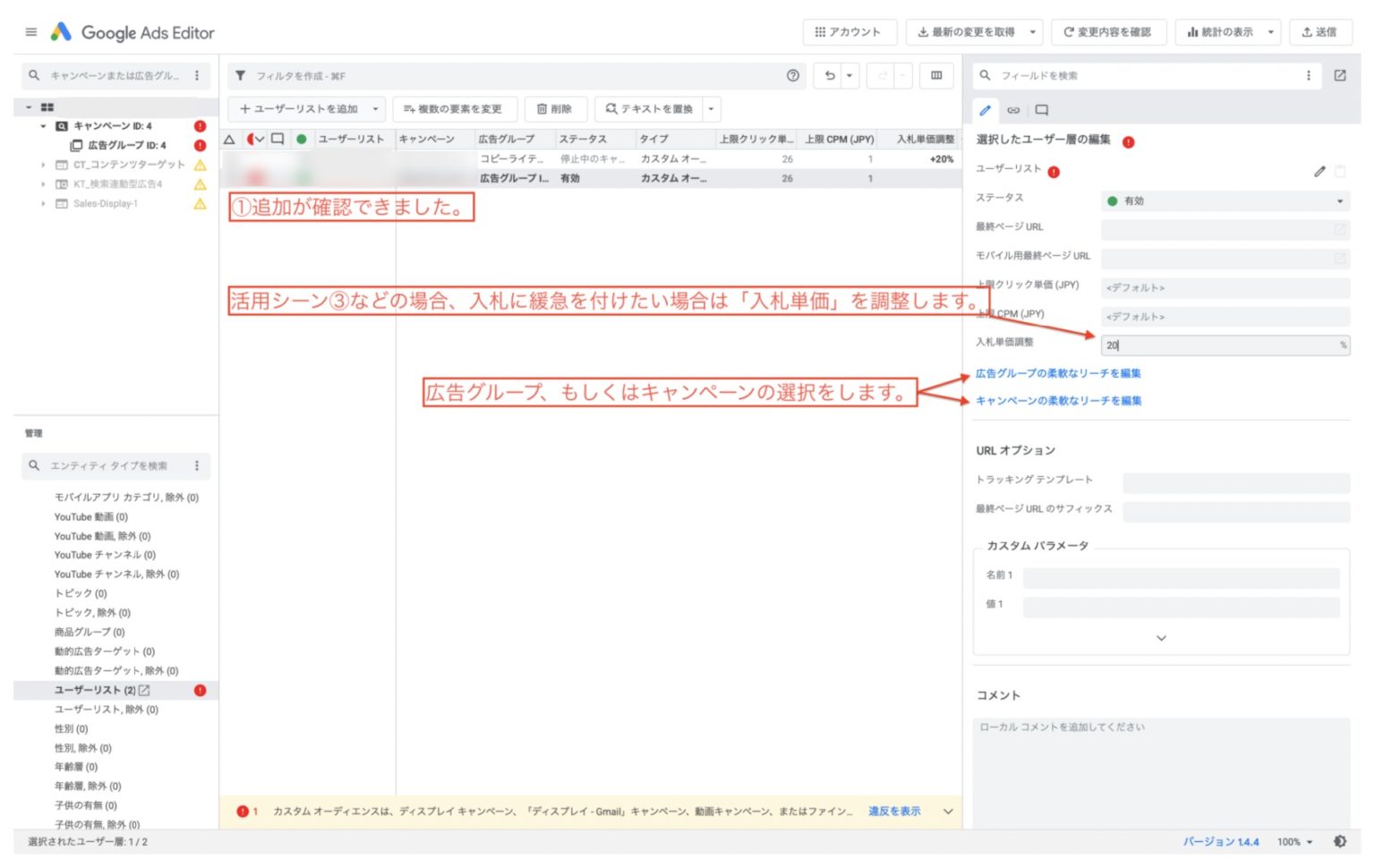The width and height of the screenshot is (1375, 868).
Task: Open the zoom 100% dropdown
Action: tap(1294, 842)
